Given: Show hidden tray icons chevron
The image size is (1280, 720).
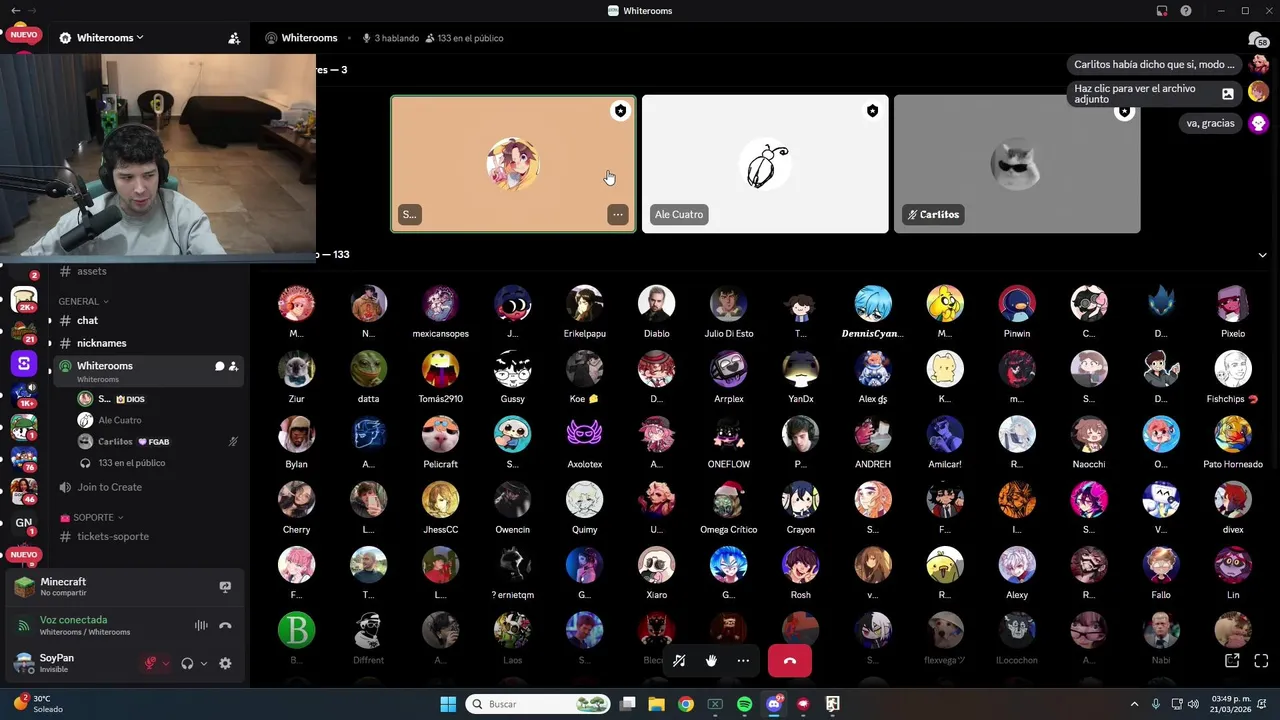Looking at the screenshot, I should 1134,704.
